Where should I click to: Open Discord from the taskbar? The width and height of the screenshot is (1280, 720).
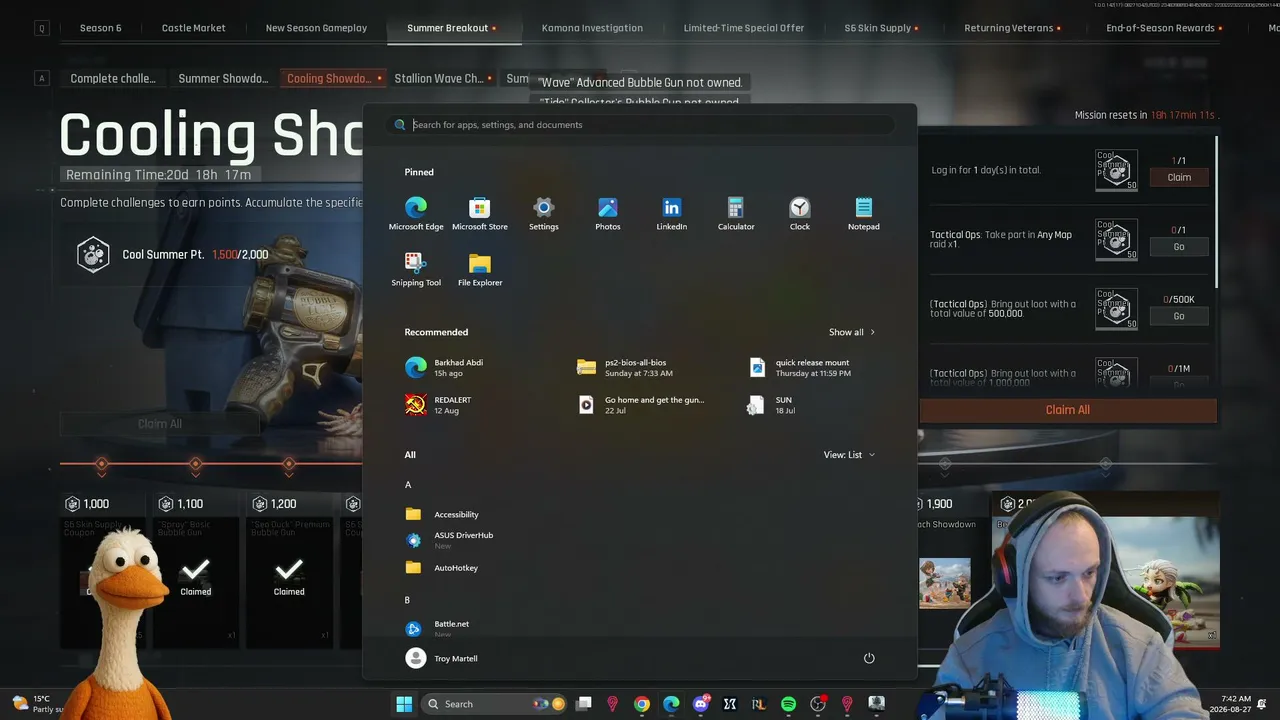point(700,704)
